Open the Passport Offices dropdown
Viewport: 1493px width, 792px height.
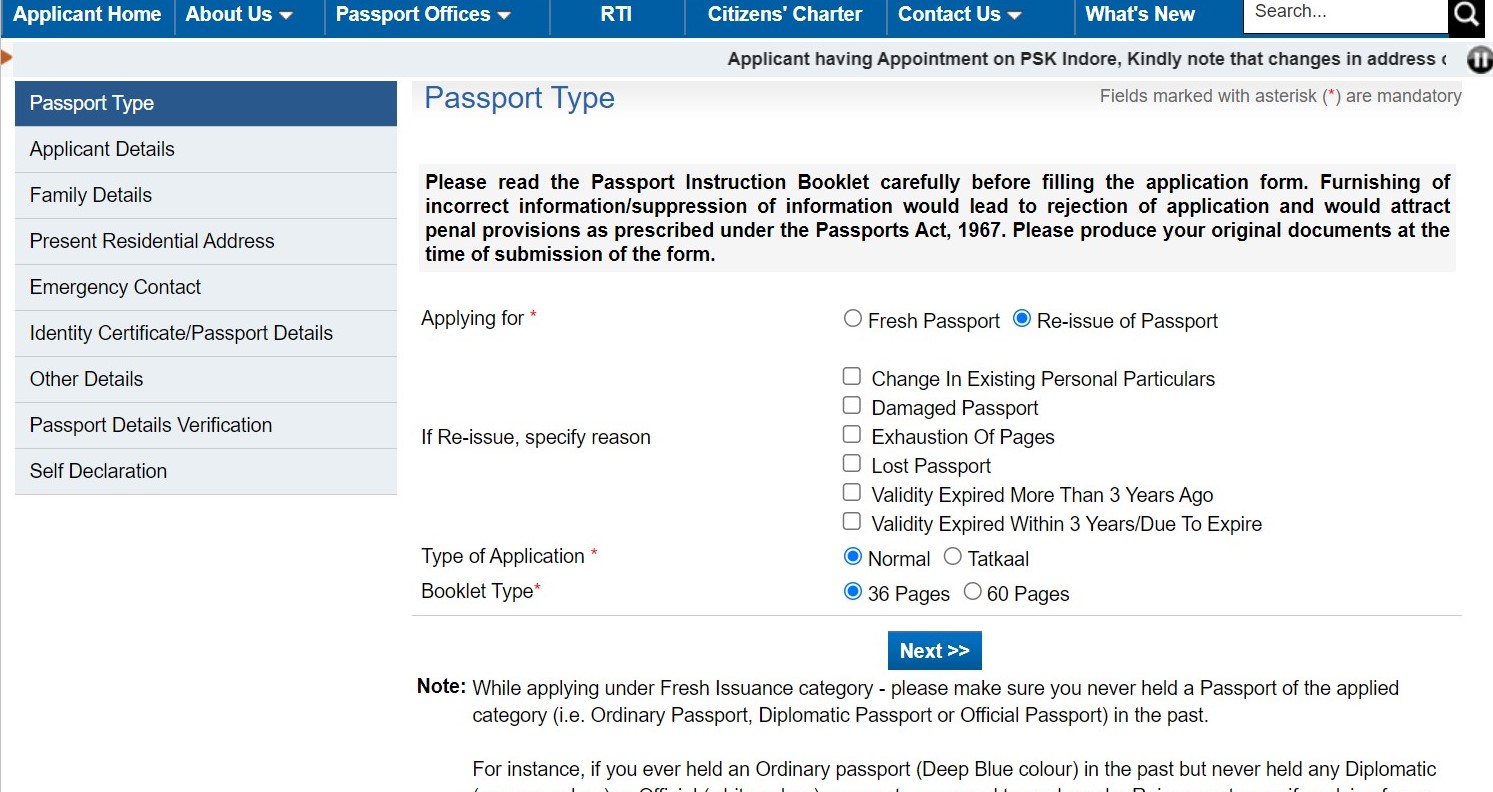tap(423, 15)
